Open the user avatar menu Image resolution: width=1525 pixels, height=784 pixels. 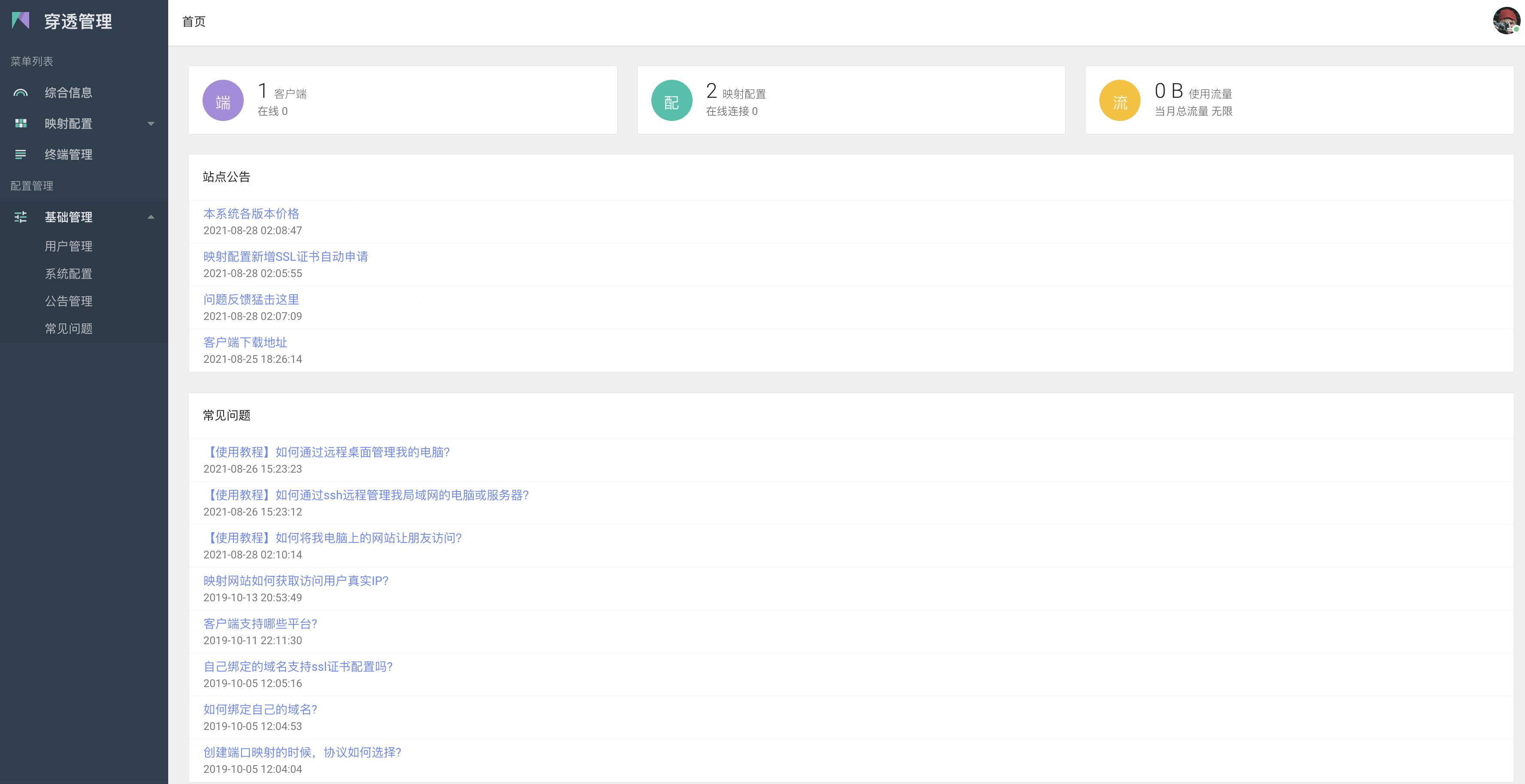pos(1506,21)
